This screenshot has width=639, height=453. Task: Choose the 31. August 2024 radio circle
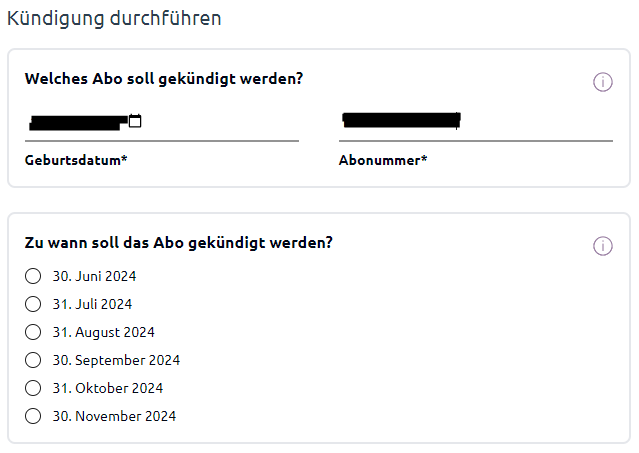33,332
